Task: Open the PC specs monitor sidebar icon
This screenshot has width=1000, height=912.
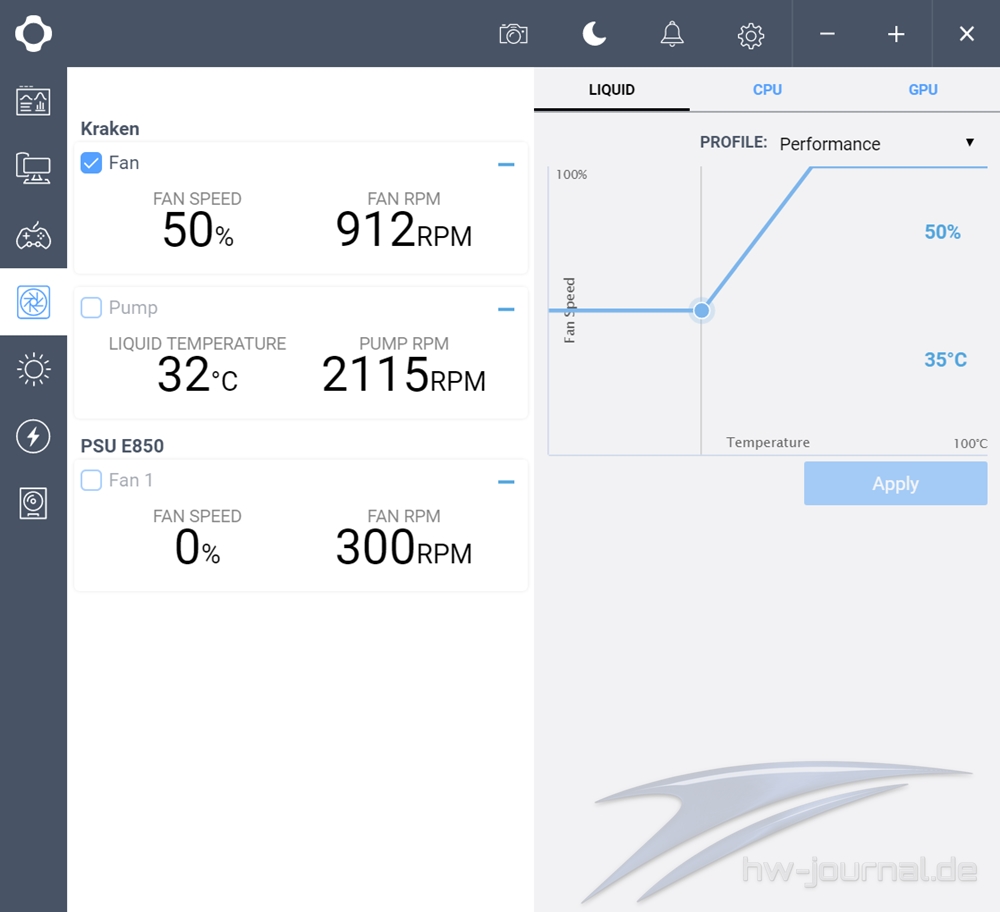Action: click(x=33, y=168)
